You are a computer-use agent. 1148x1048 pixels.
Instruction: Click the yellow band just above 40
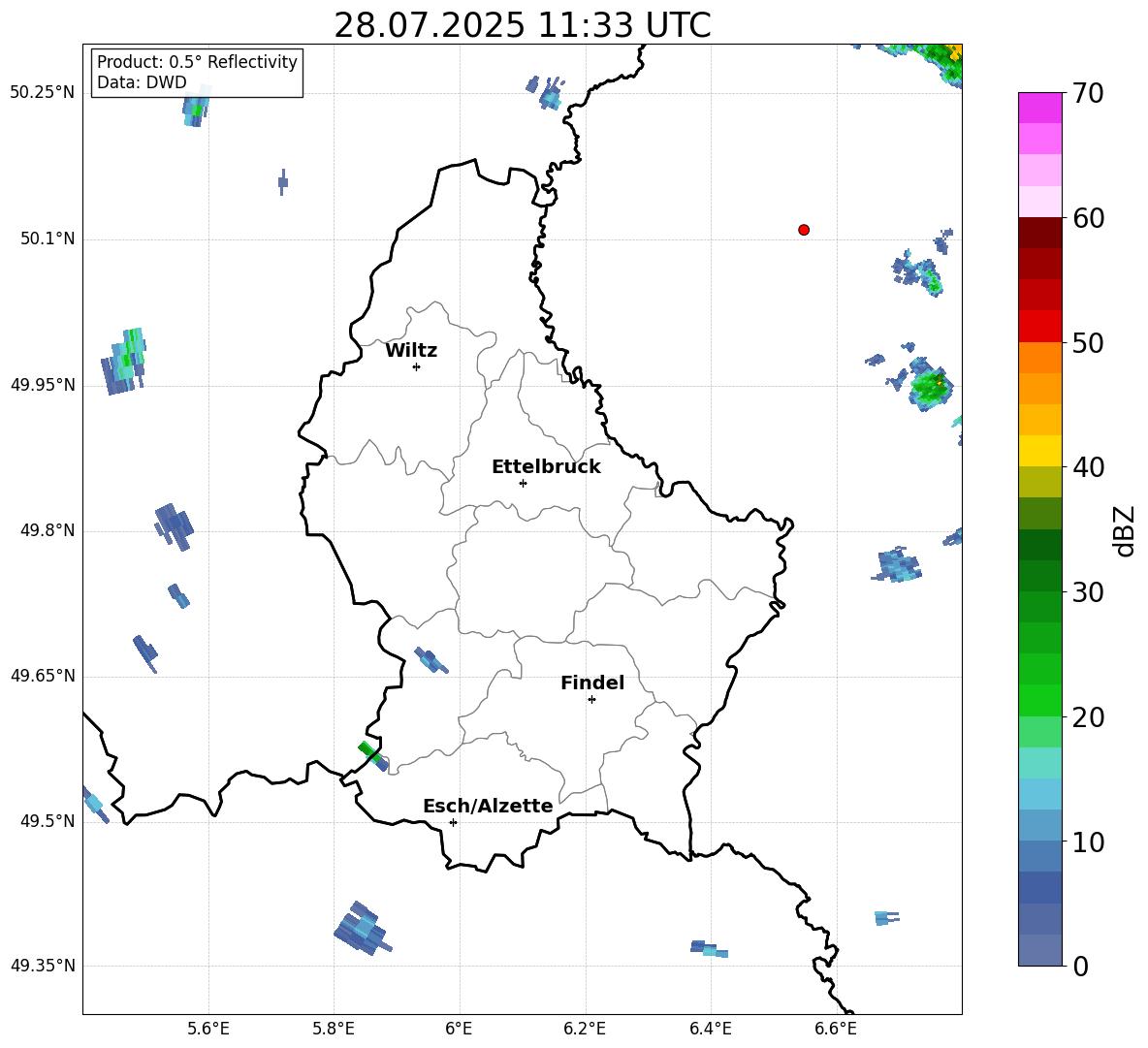1039,451
